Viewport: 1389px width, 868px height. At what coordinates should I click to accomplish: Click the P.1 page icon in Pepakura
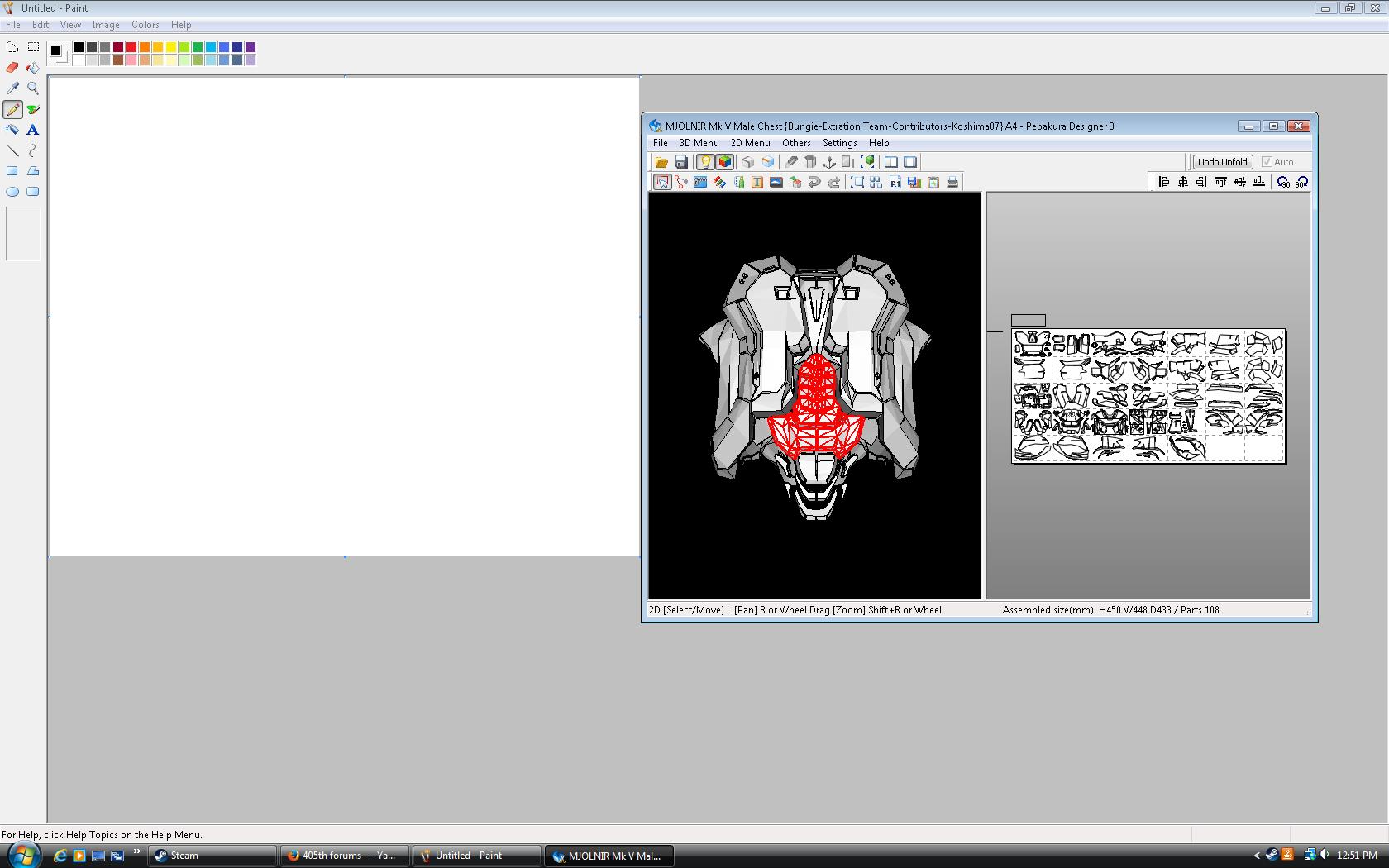pyautogui.click(x=895, y=182)
